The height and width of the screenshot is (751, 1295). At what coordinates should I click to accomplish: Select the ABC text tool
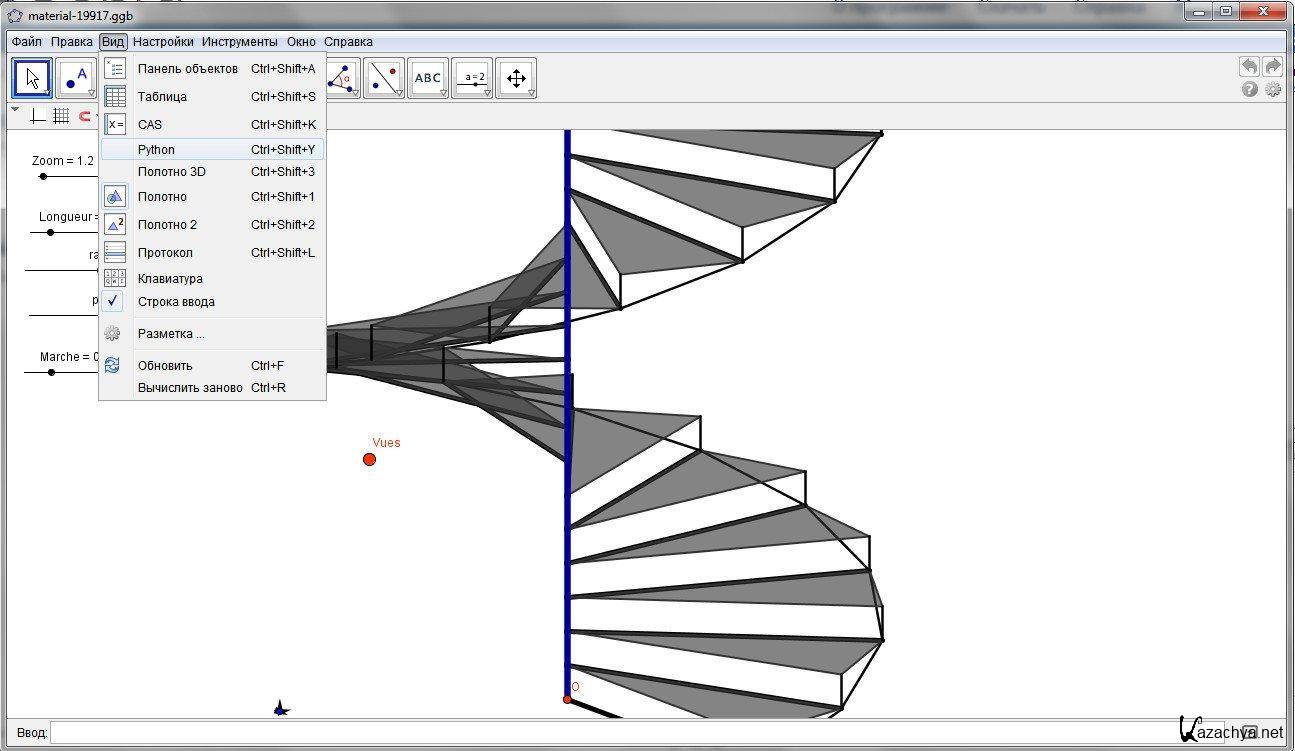click(428, 78)
